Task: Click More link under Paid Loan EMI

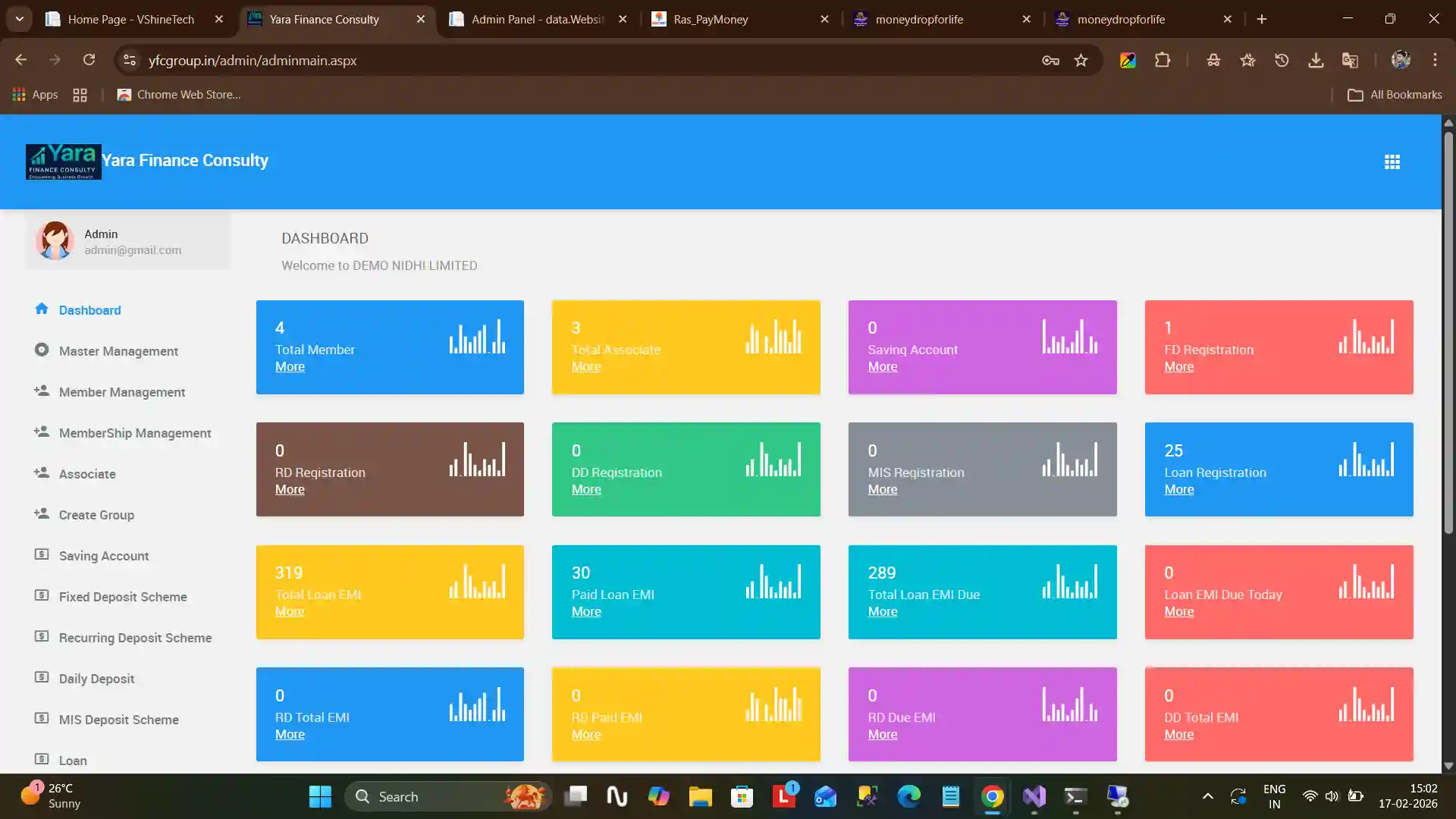Action: [x=585, y=611]
